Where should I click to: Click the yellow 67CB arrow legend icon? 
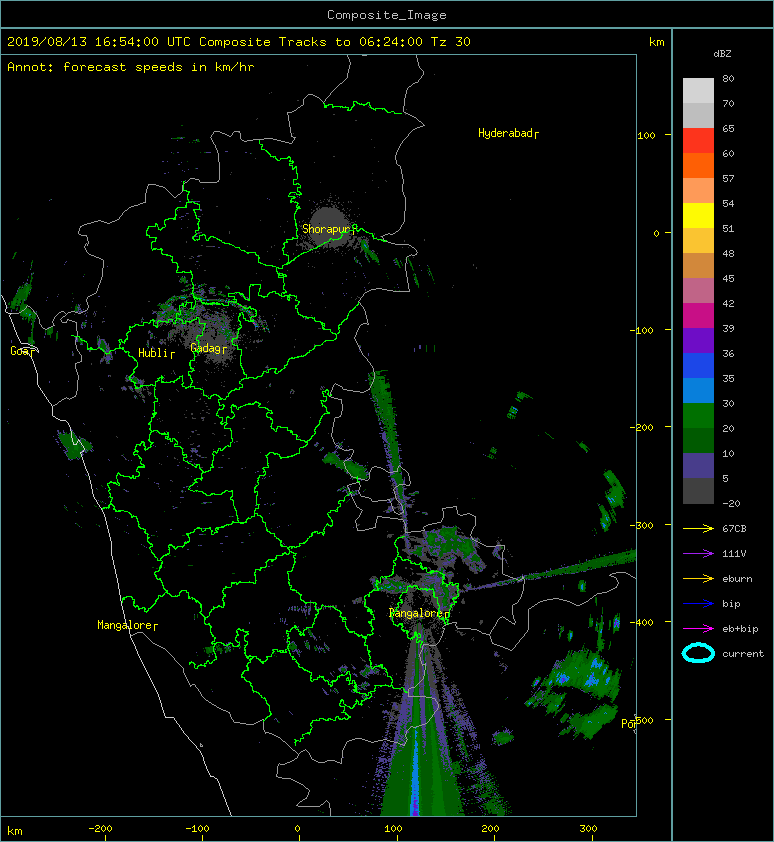pyautogui.click(x=698, y=528)
